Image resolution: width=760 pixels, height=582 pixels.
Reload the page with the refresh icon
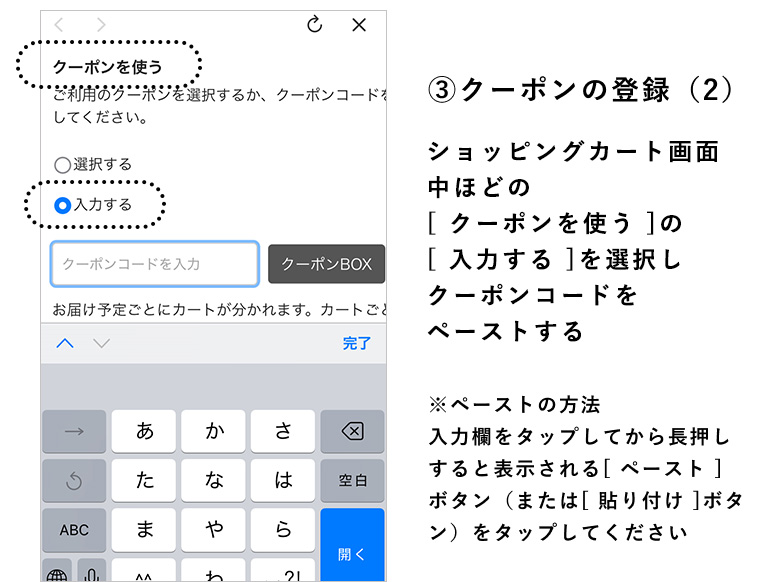pos(315,24)
